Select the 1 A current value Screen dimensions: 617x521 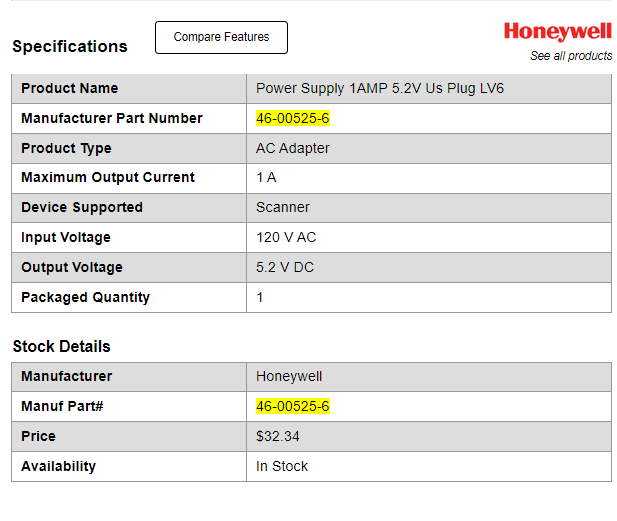tap(266, 177)
